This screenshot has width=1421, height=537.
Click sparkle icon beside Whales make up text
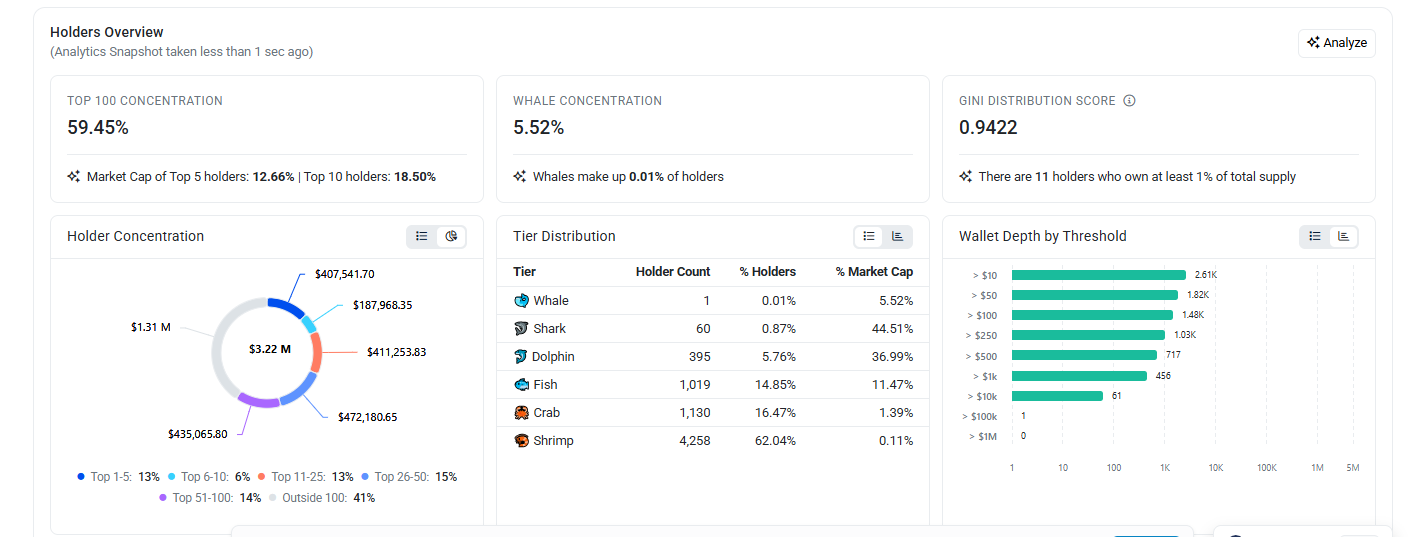520,177
